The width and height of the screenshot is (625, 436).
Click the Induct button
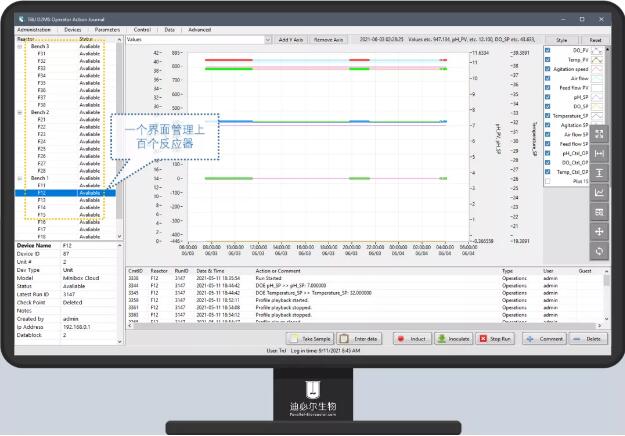(x=412, y=339)
